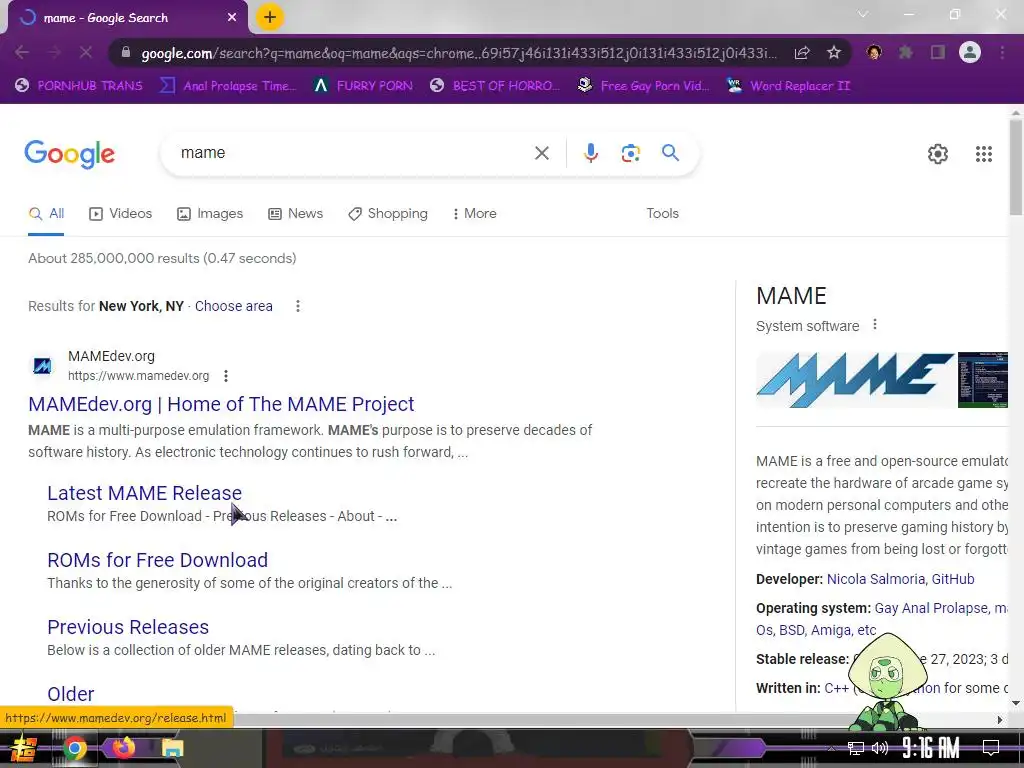Click the MAMEdev.org site favicon
The image size is (1024, 768).
coord(42,366)
